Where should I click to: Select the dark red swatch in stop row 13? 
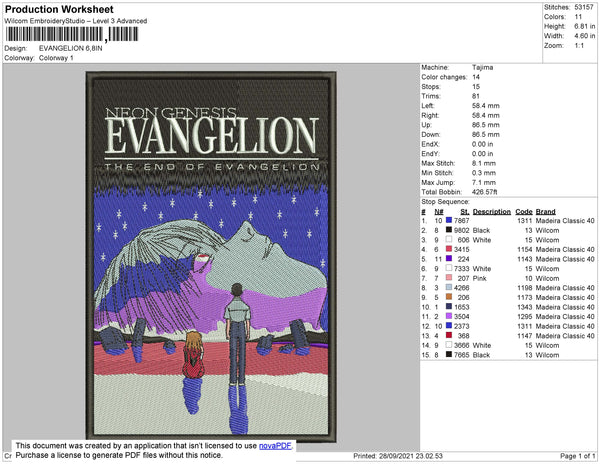coord(449,335)
